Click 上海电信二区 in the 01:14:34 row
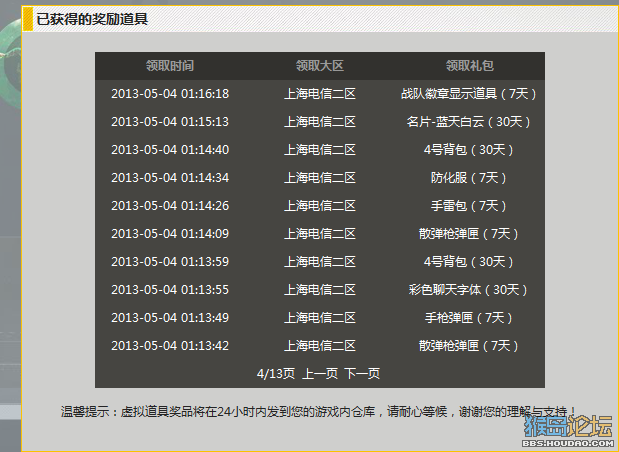619x452 pixels. pos(320,178)
